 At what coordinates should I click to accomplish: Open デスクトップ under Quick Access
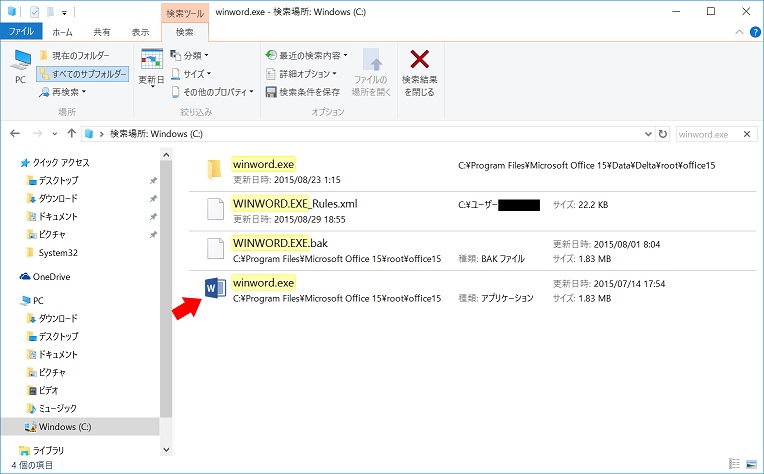(53, 181)
